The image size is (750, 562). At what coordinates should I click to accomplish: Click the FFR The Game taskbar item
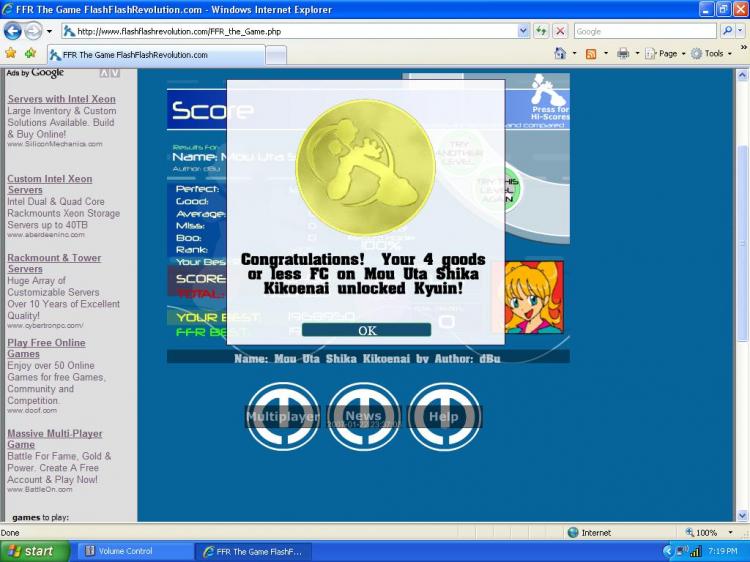click(x=254, y=551)
